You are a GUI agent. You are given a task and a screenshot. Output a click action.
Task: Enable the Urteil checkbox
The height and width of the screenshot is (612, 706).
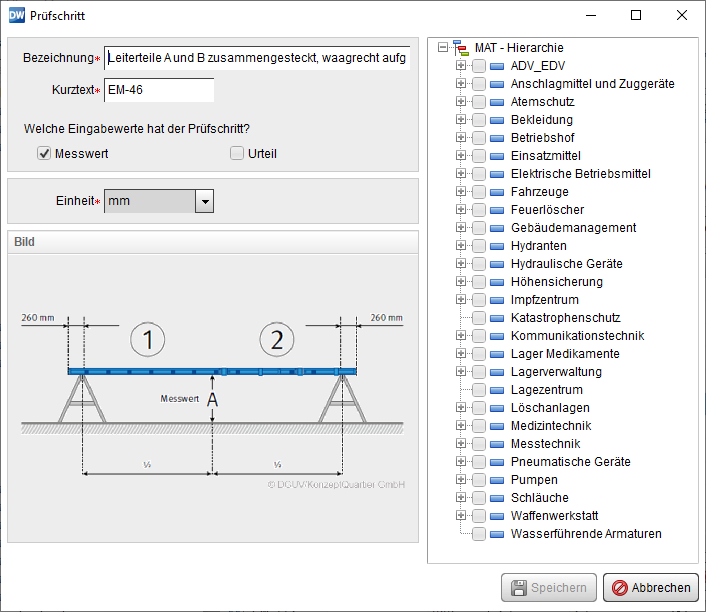pos(237,154)
